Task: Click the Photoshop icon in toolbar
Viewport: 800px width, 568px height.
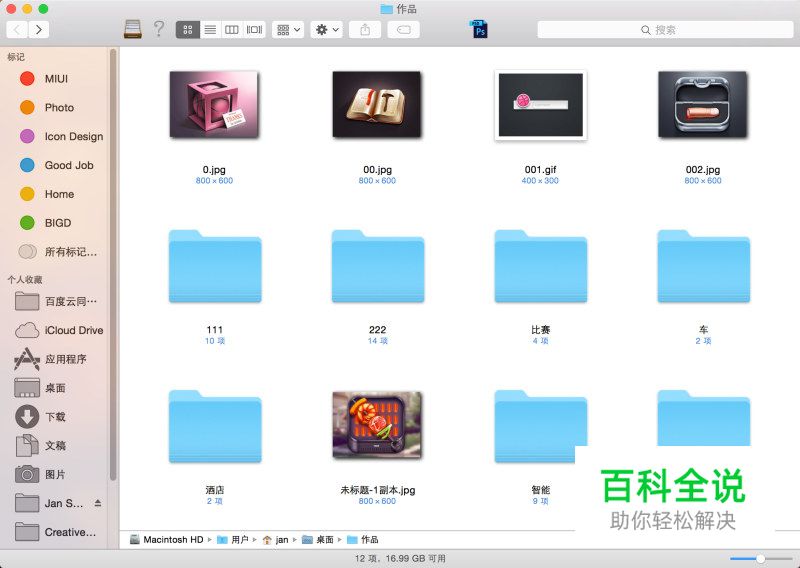Action: [x=480, y=29]
